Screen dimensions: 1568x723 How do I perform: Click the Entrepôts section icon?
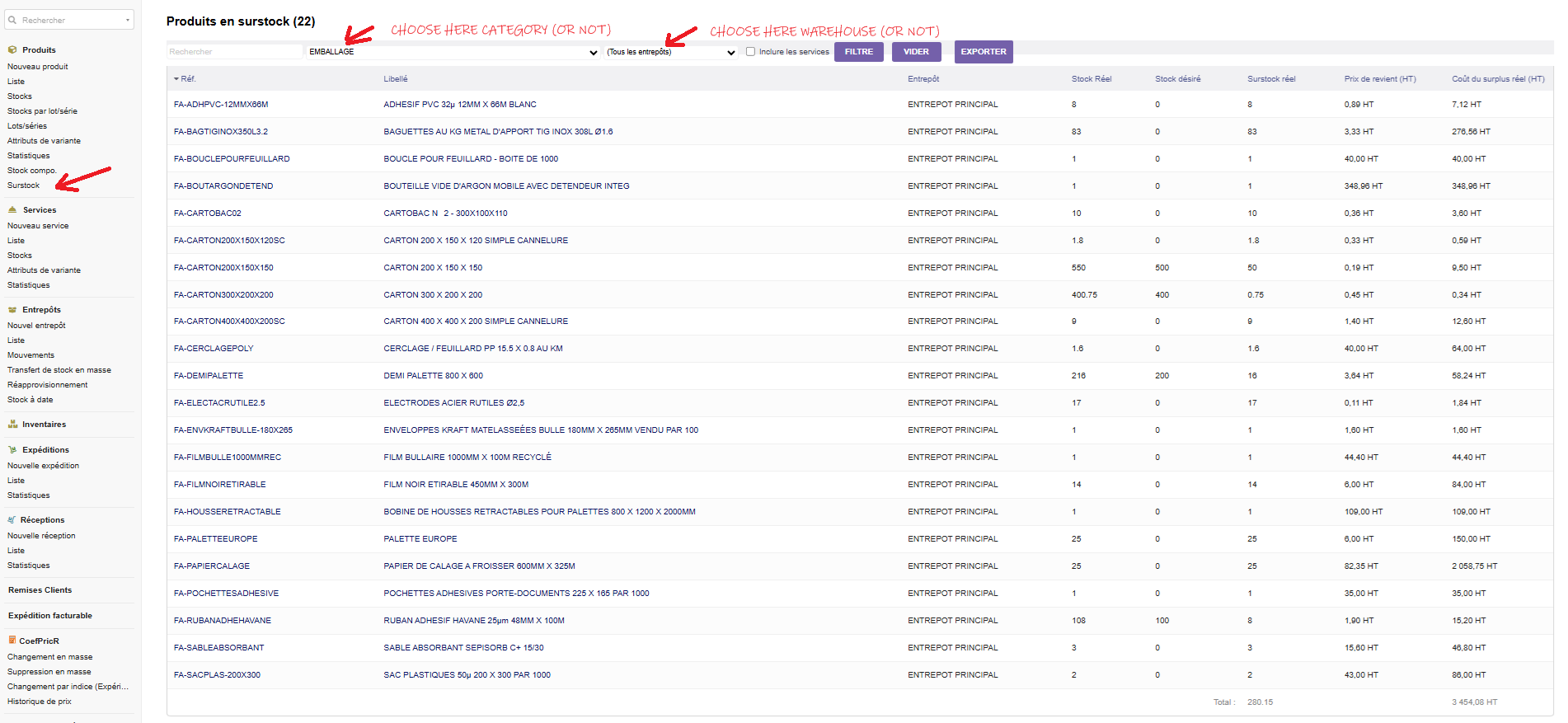[x=12, y=310]
